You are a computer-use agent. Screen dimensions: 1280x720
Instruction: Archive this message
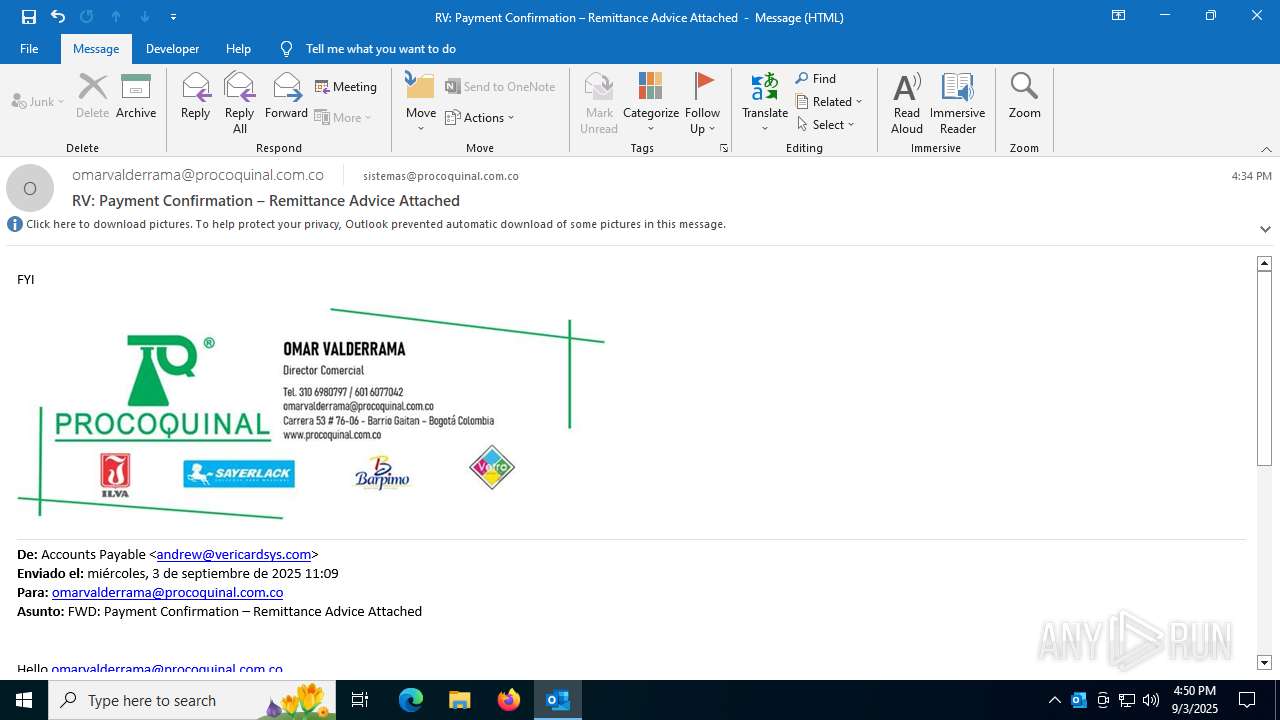(x=136, y=97)
